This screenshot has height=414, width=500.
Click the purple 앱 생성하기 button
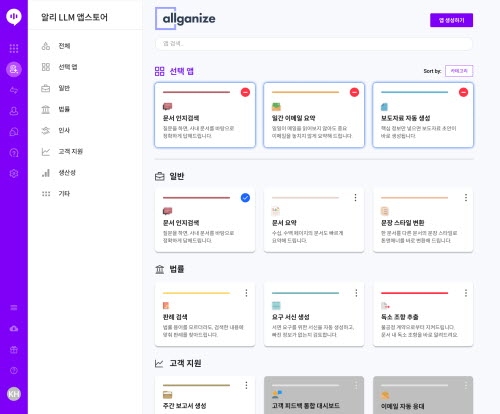(451, 20)
